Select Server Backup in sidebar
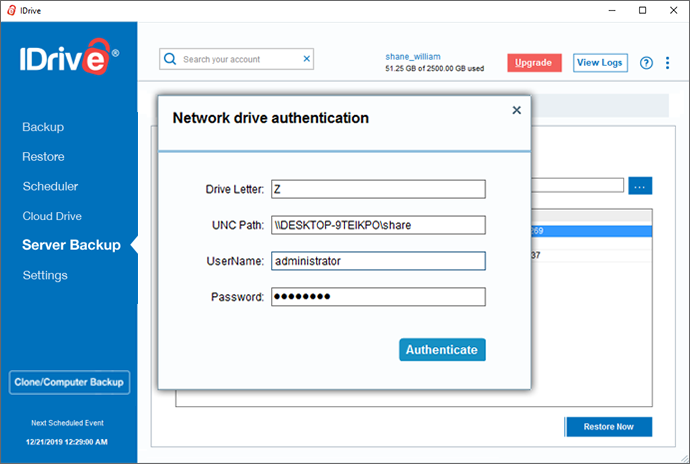Viewport: 690px width, 464px height. click(71, 245)
